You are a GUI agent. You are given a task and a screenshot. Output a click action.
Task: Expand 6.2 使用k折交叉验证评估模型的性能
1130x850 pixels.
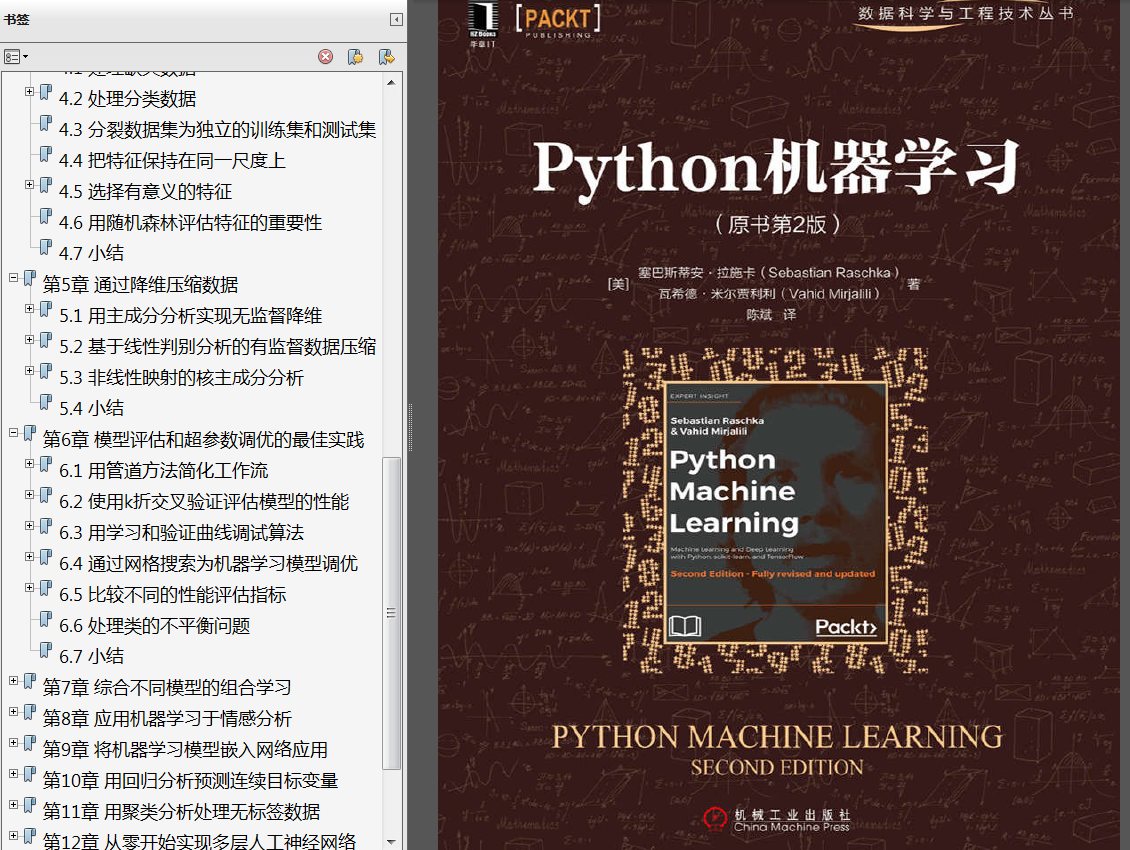pyautogui.click(x=30, y=495)
